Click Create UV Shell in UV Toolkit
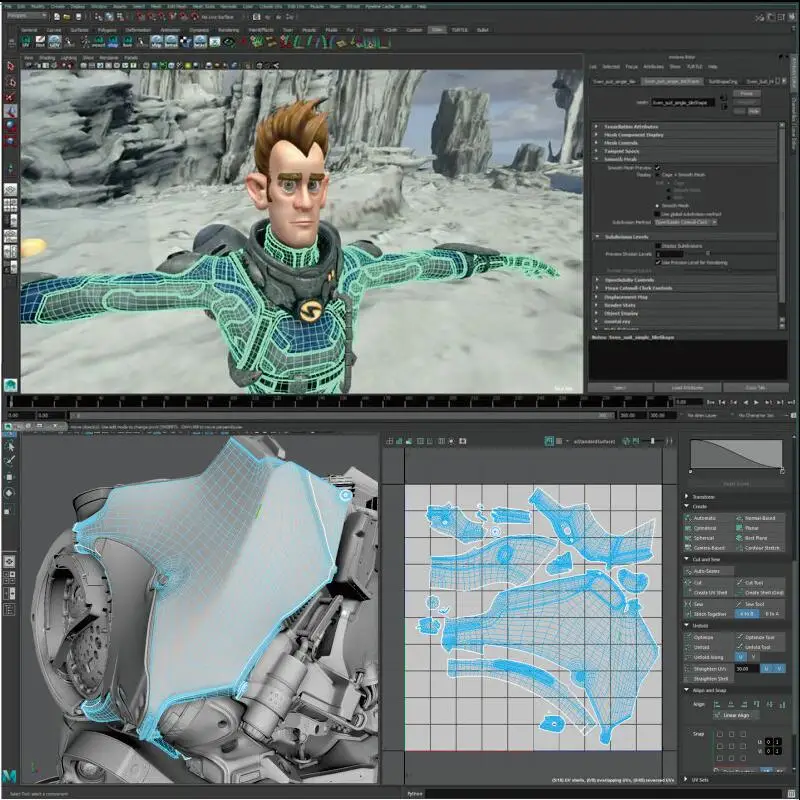Viewport: 800px width, 800px height. pyautogui.click(x=710, y=593)
